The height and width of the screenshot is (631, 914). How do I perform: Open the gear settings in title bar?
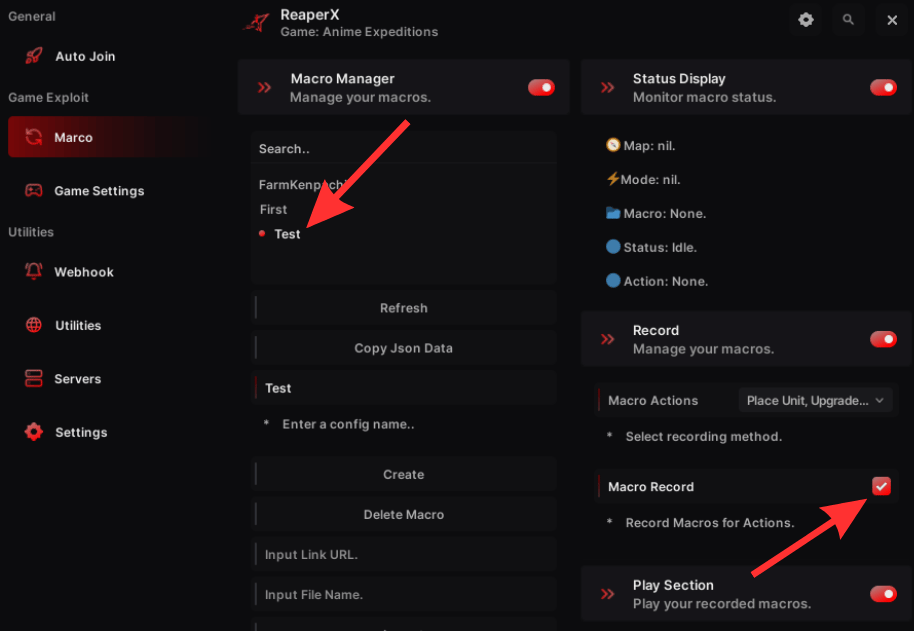pyautogui.click(x=806, y=20)
